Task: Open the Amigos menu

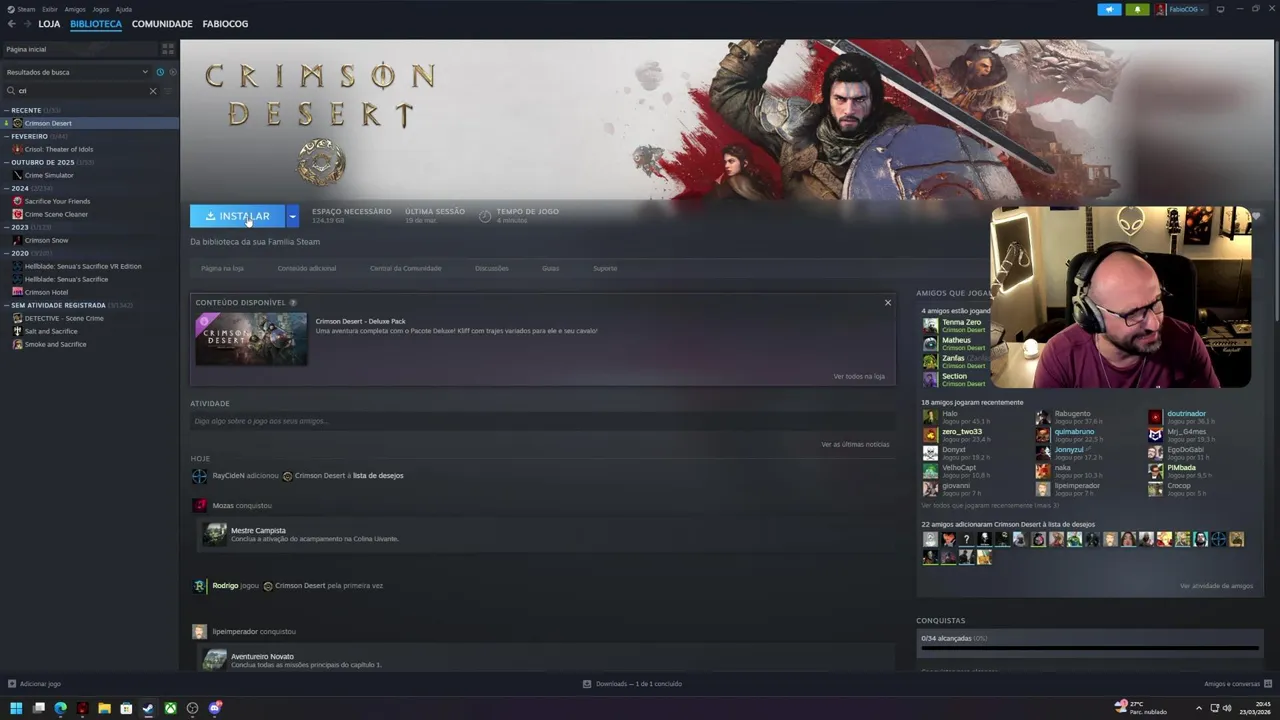Action: pos(75,9)
